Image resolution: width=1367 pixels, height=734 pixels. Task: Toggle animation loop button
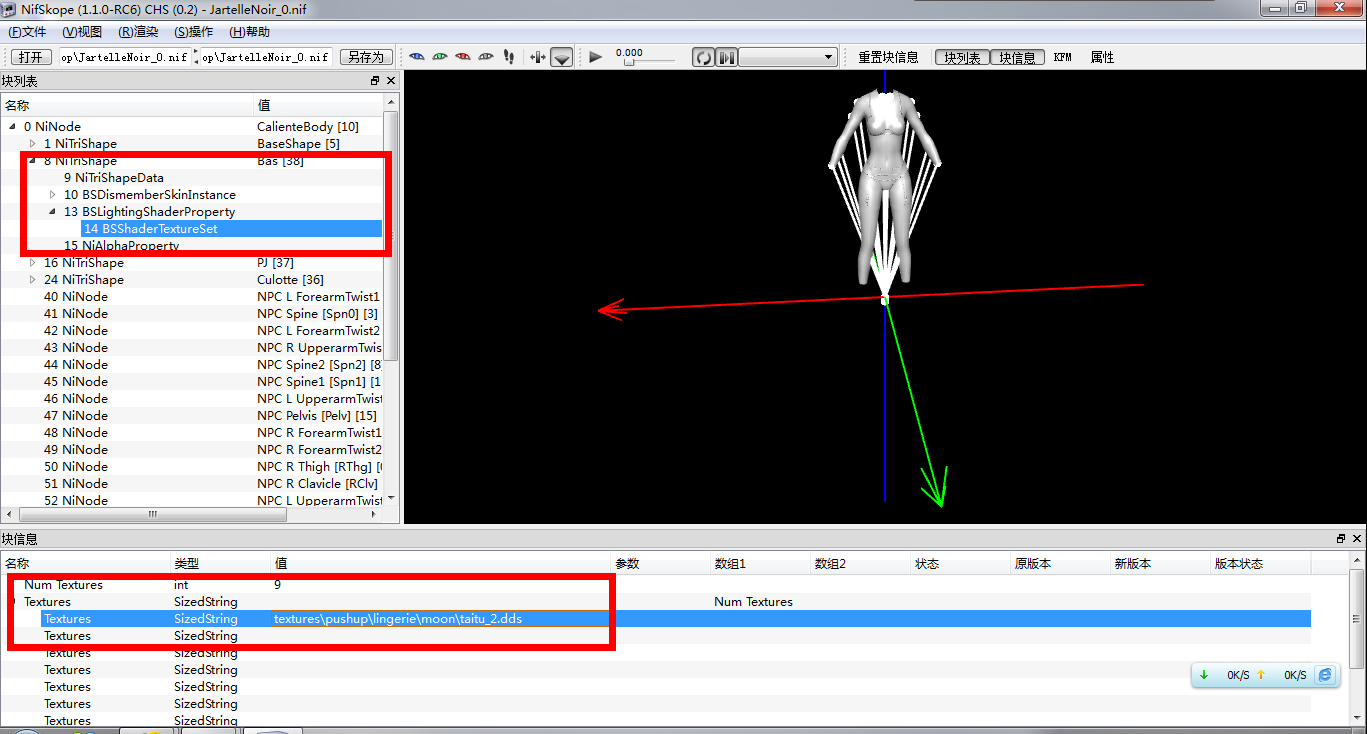click(x=704, y=58)
